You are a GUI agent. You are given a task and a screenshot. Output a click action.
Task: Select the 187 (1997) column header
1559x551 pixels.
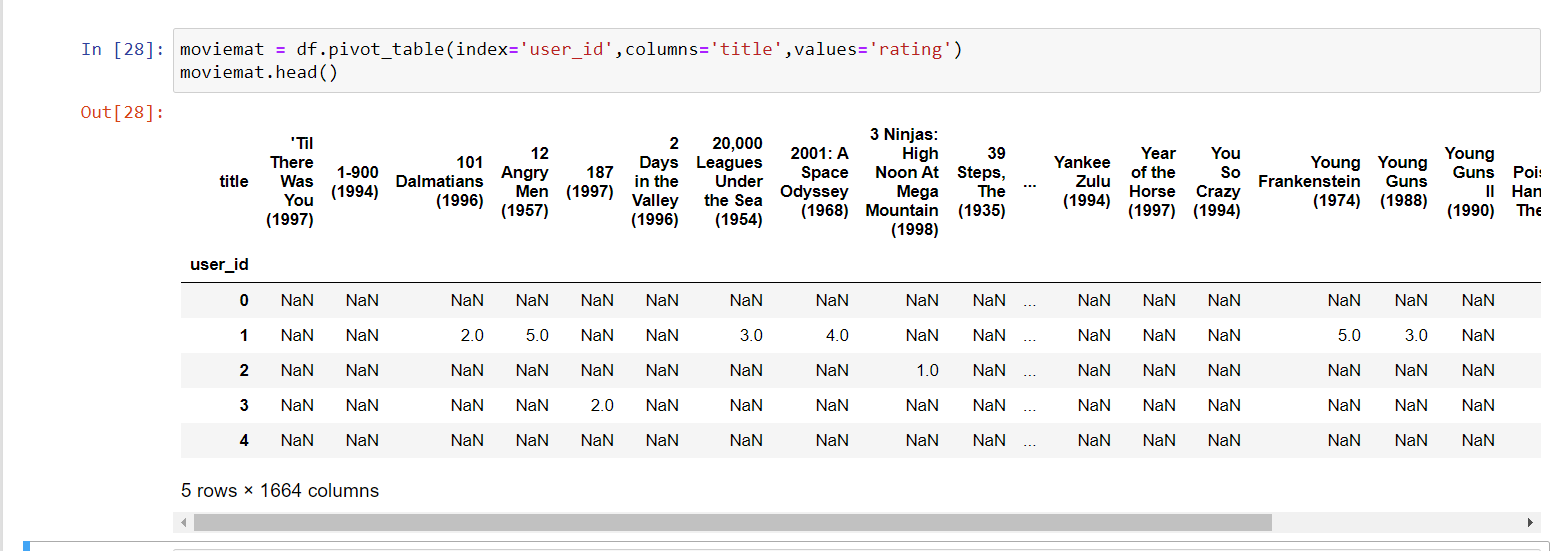click(x=590, y=182)
